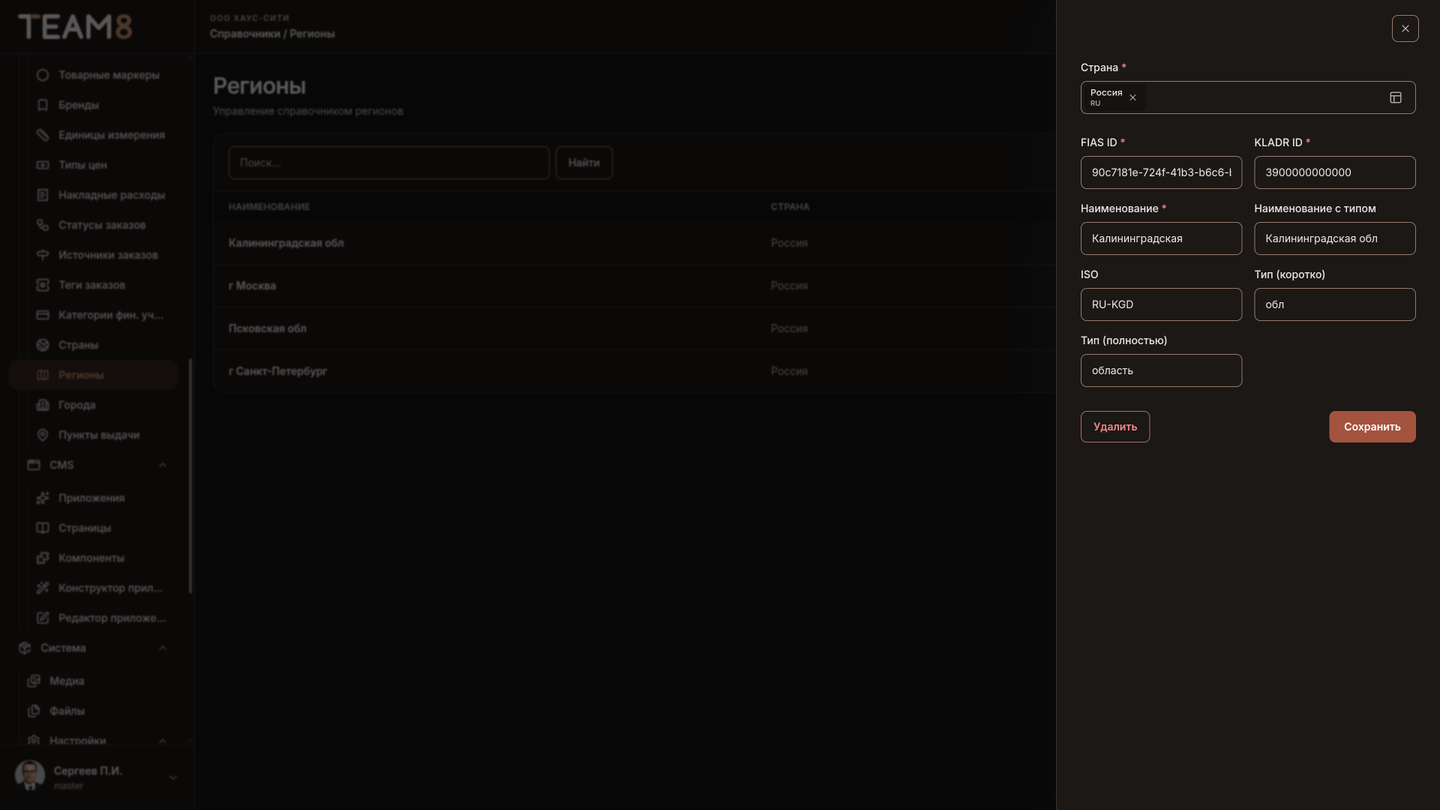The height and width of the screenshot is (810, 1440).
Task: Close the region edit side panel
Action: pyautogui.click(x=1405, y=28)
